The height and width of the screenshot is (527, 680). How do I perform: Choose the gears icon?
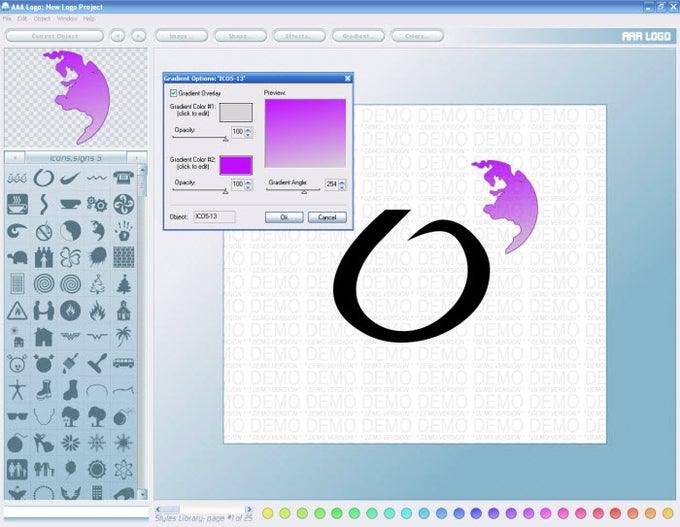tap(97, 204)
